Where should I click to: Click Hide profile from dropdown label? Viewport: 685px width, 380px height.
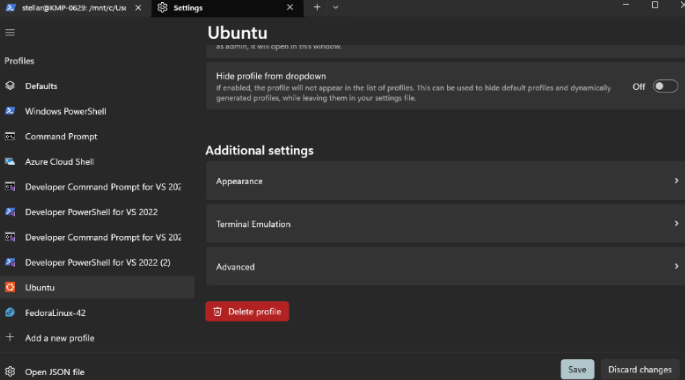271,76
